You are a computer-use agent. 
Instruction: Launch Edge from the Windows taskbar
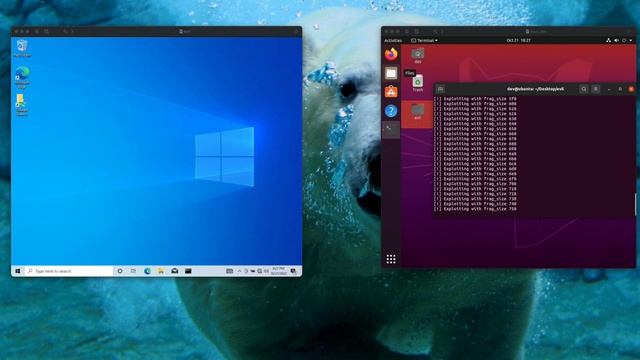[x=147, y=271]
